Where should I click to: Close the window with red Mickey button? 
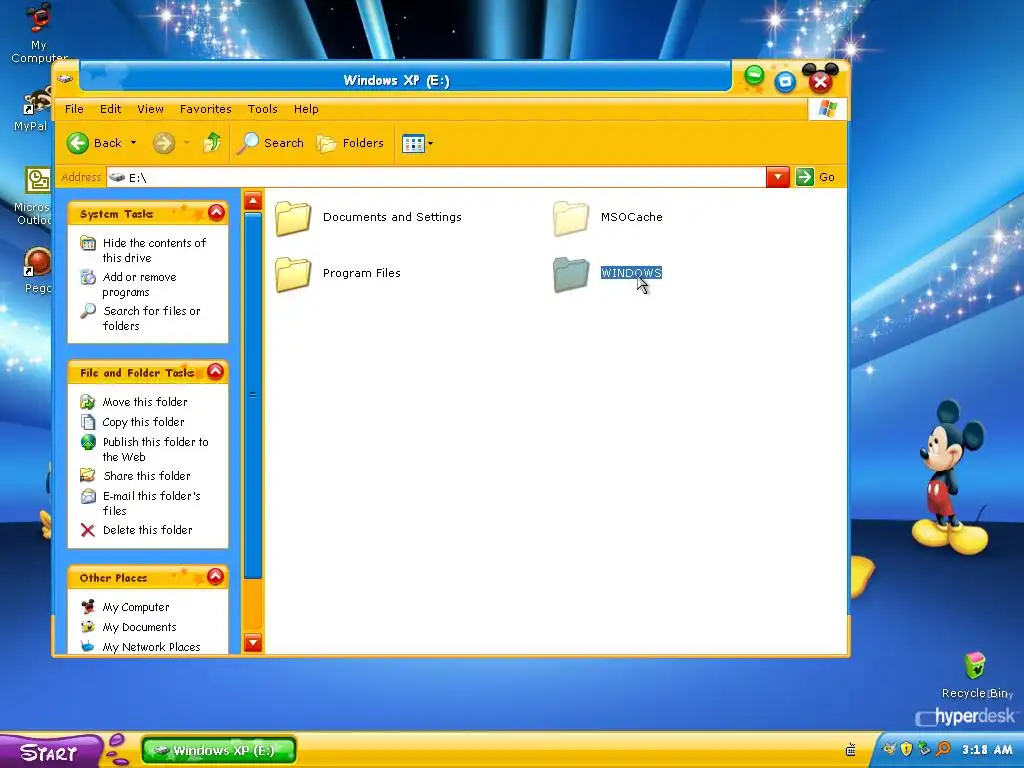[820, 82]
